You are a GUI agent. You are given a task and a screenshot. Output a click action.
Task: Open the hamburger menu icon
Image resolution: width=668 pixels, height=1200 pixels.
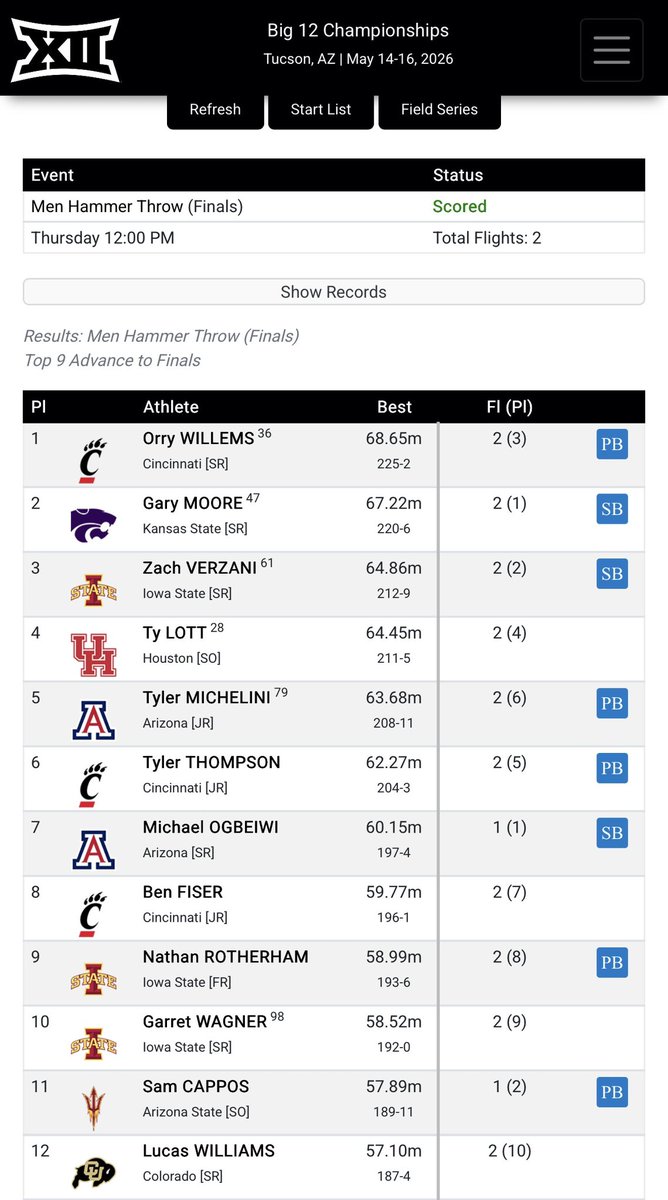(x=611, y=50)
